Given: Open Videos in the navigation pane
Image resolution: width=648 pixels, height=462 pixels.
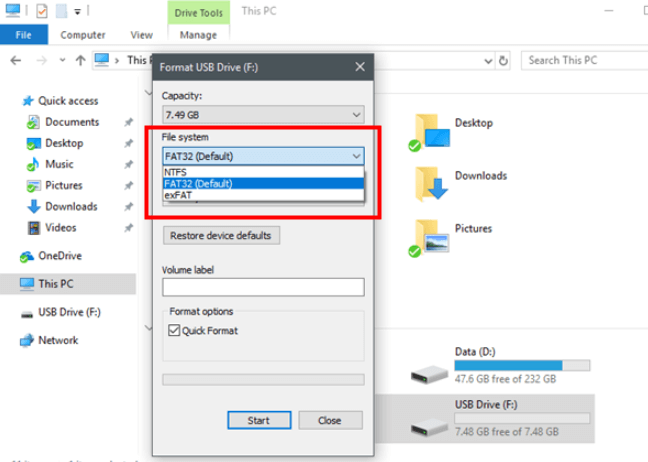Looking at the screenshot, I should pyautogui.click(x=60, y=227).
